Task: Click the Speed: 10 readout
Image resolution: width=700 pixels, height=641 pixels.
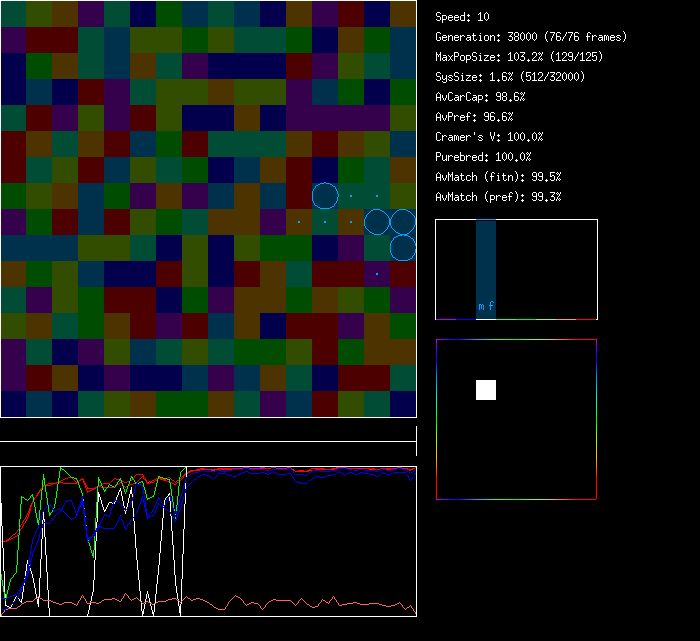Action: [463, 17]
